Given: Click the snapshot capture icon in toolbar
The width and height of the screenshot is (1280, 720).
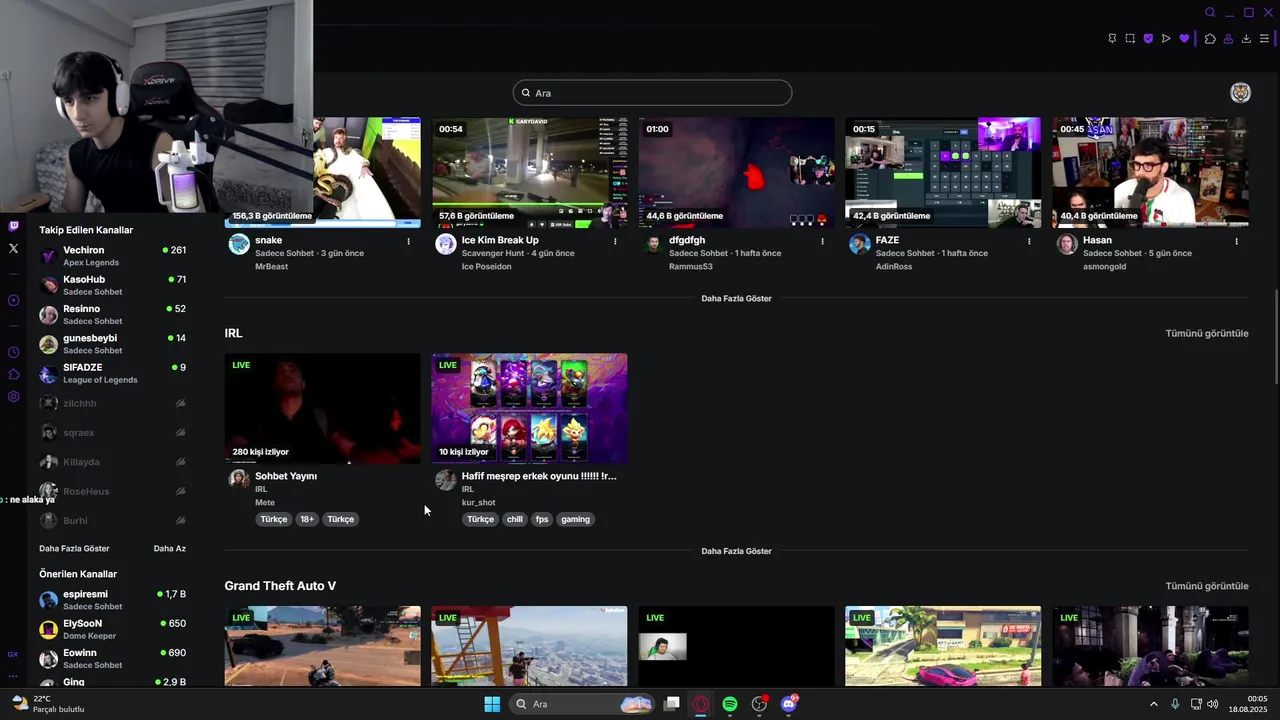Looking at the screenshot, I should [1130, 38].
